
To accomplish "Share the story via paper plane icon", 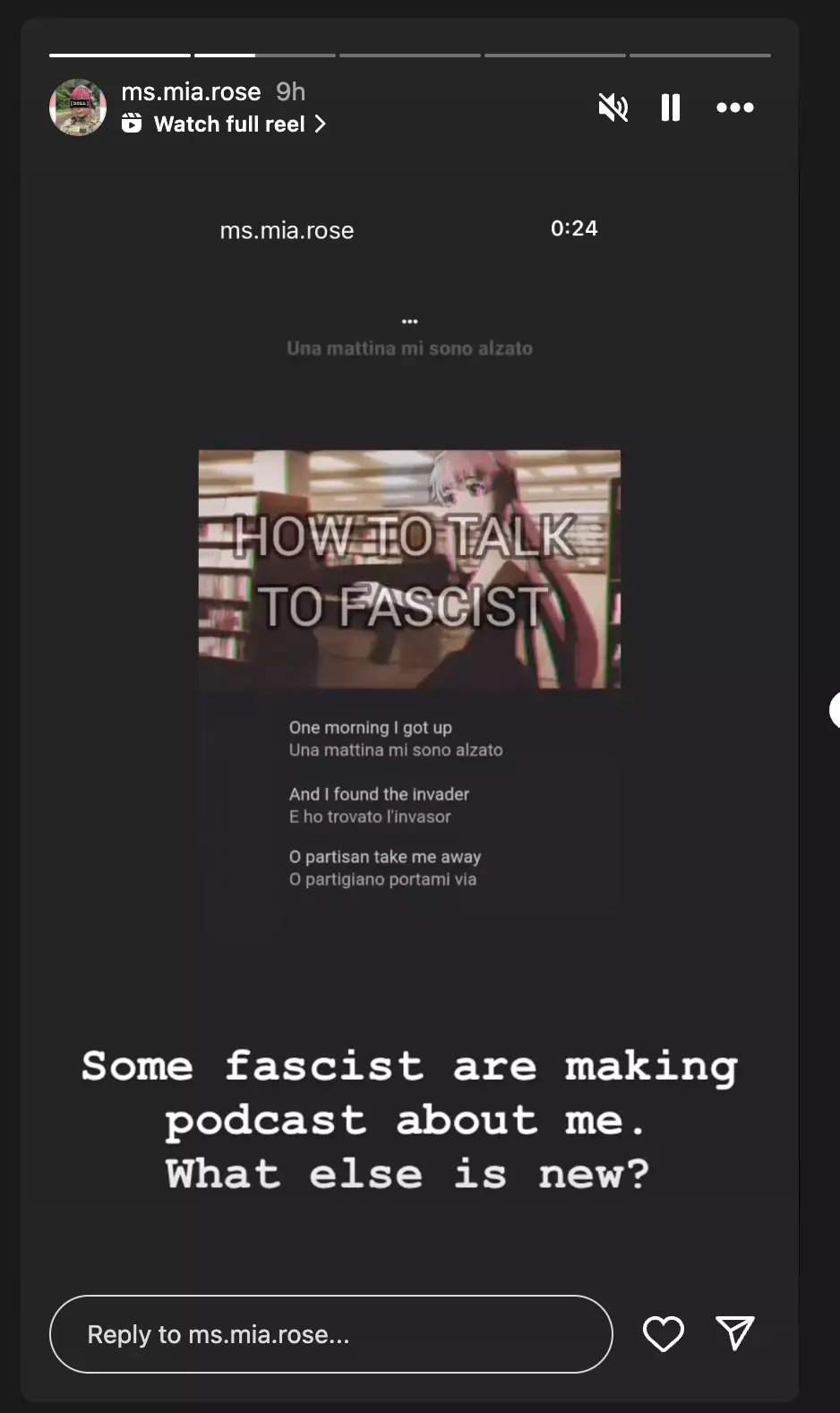I will [735, 1333].
